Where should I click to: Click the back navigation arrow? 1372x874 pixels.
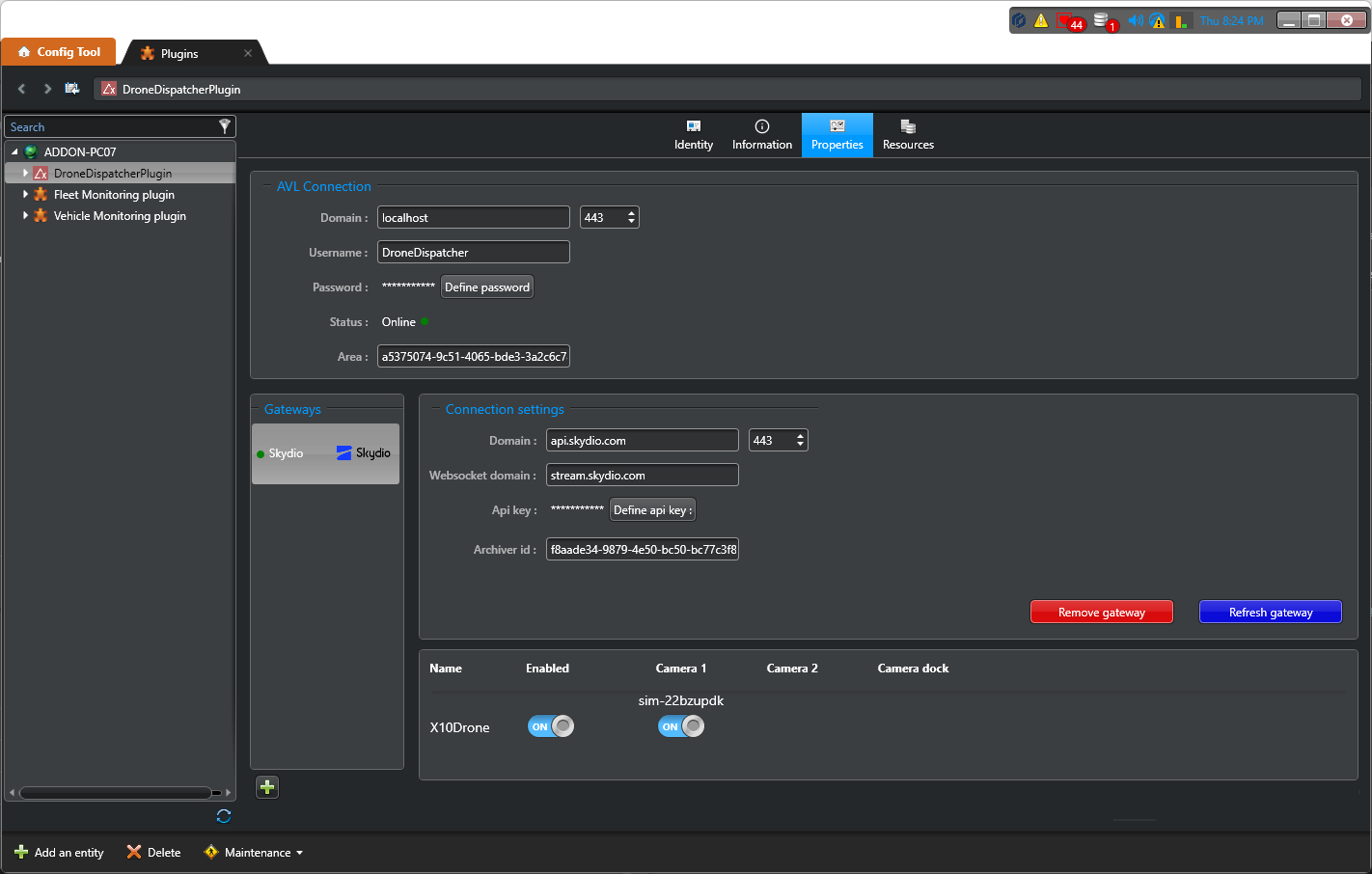click(21, 88)
